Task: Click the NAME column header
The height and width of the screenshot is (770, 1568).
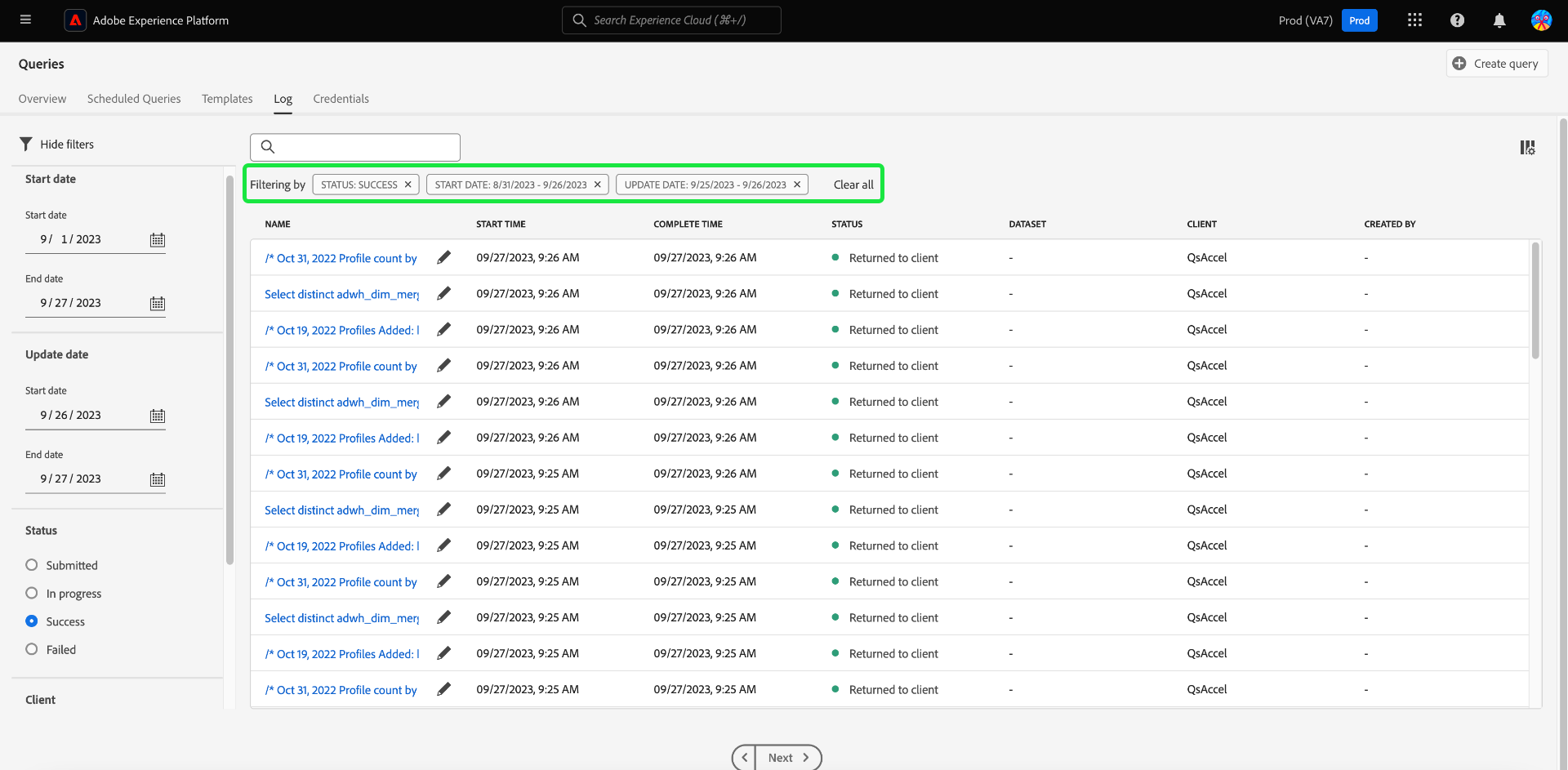Action: coord(278,224)
